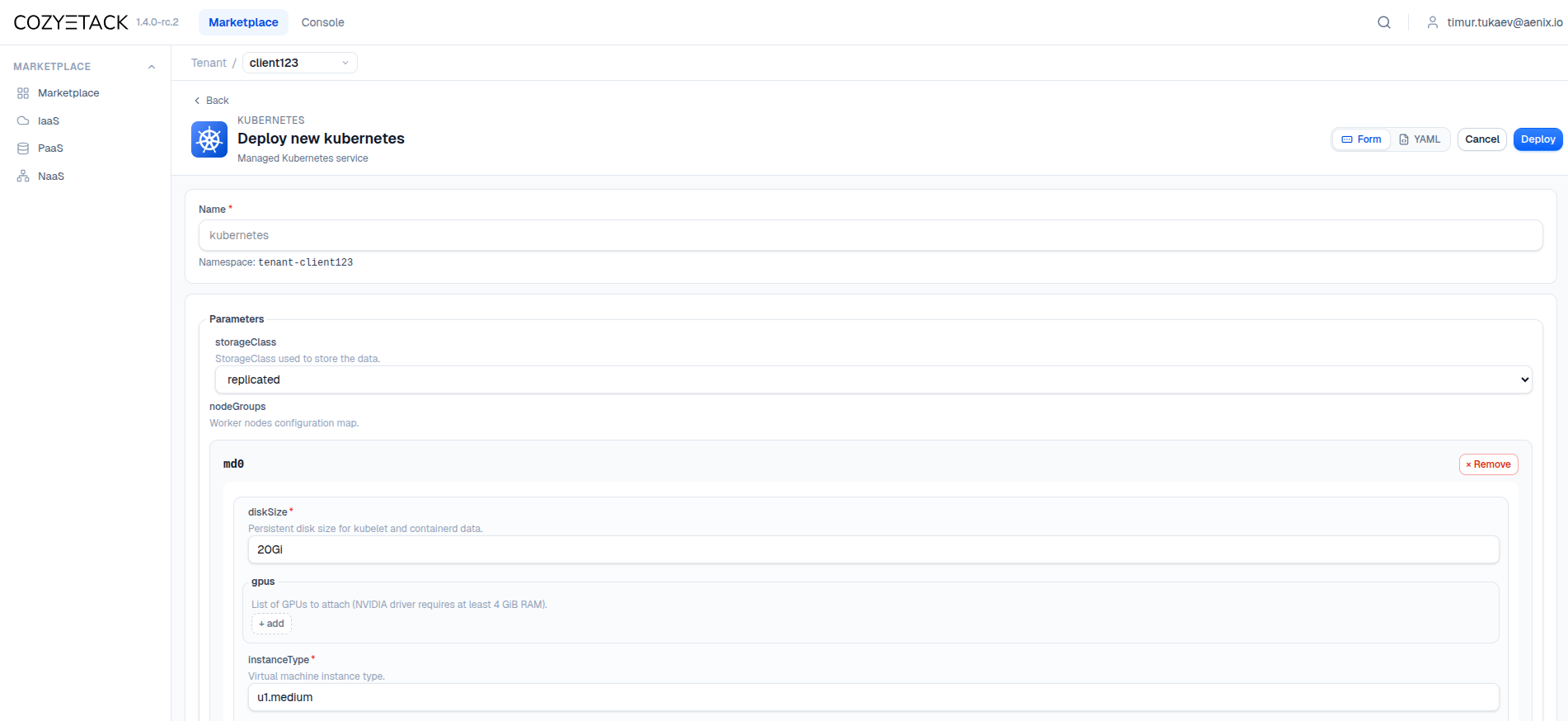The image size is (1568, 721).
Task: Click the blue Deploy button
Action: pyautogui.click(x=1538, y=139)
